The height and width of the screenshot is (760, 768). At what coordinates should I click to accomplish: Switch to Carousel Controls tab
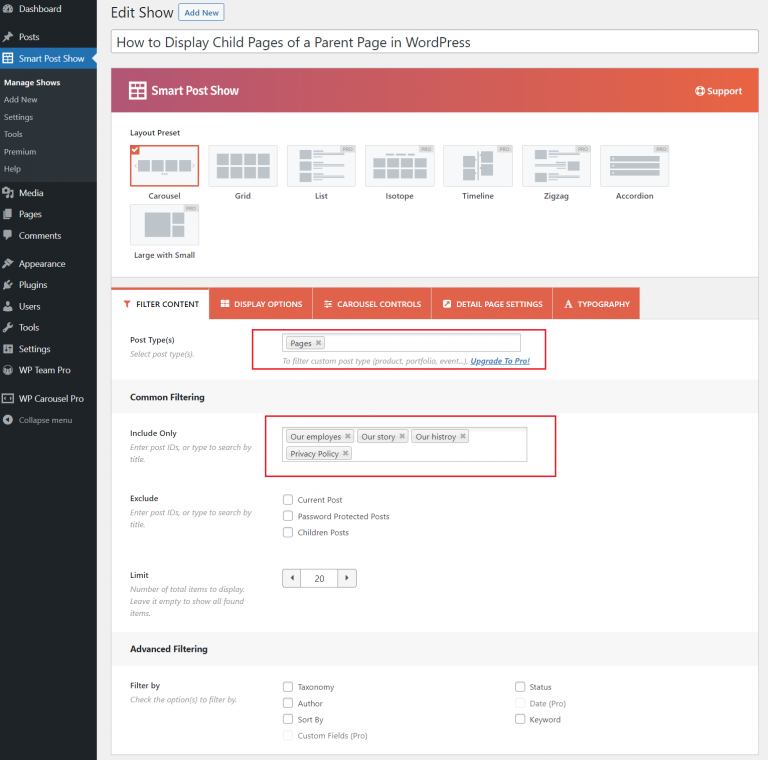coord(372,304)
